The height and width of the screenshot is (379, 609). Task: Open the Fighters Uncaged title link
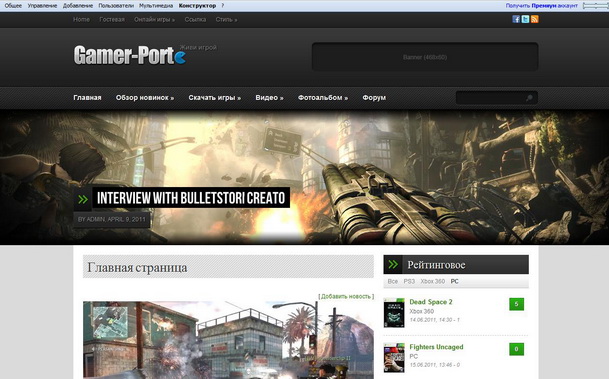tap(436, 347)
